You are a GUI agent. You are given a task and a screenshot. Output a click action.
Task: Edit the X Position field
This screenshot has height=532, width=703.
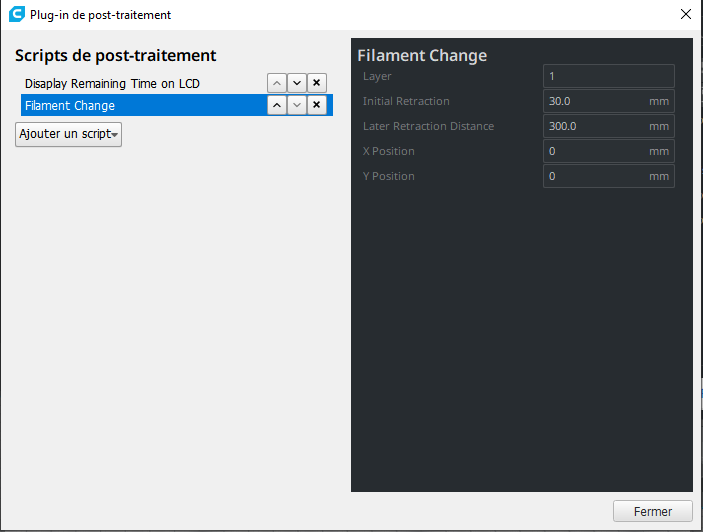tap(609, 151)
